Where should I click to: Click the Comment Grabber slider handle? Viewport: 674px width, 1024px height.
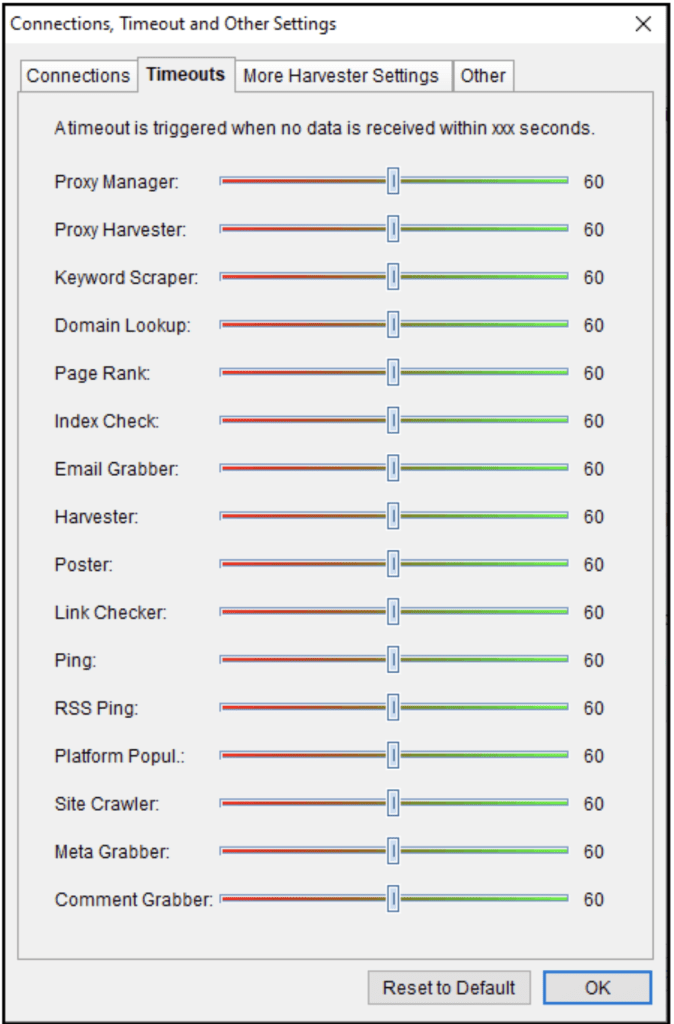pyautogui.click(x=393, y=899)
